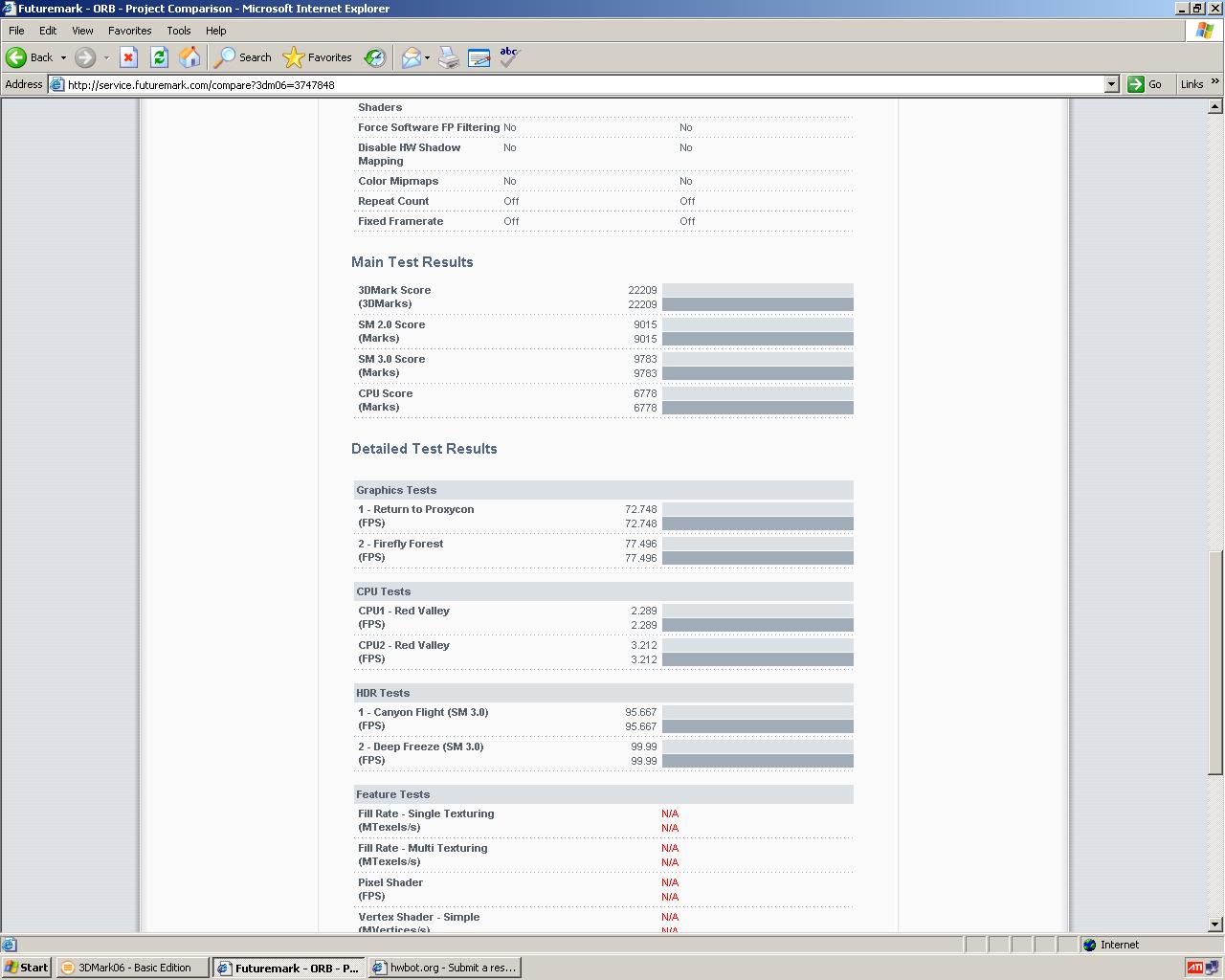Open the View menu
The image size is (1225, 980).
click(82, 31)
